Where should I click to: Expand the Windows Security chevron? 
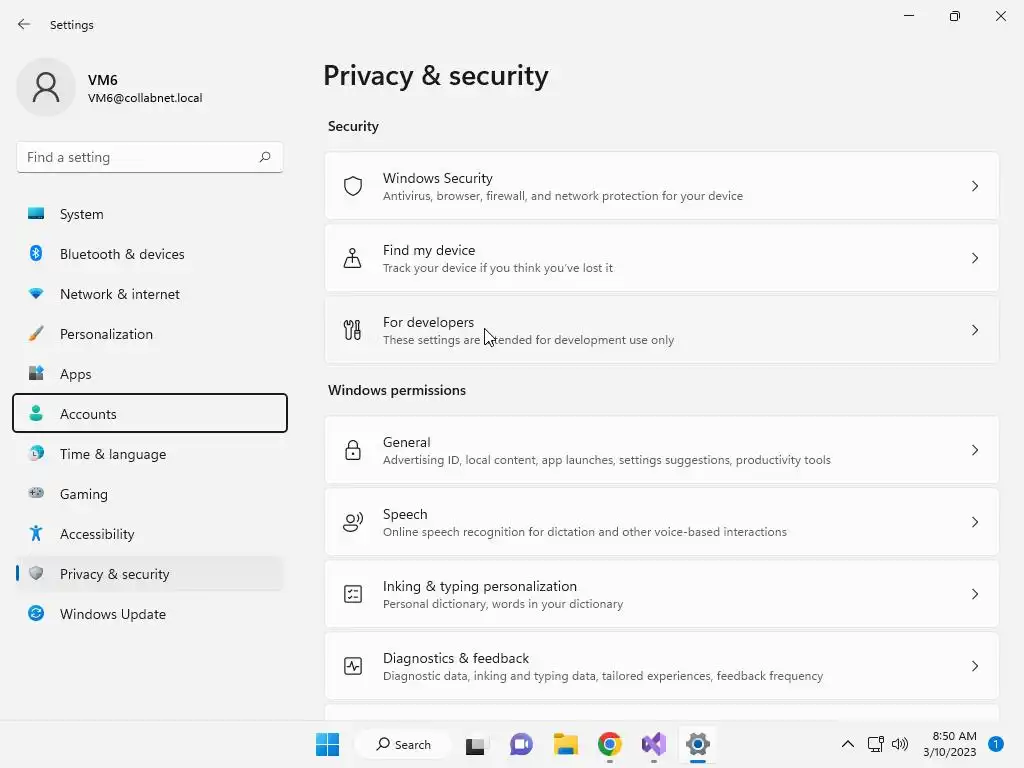point(975,186)
